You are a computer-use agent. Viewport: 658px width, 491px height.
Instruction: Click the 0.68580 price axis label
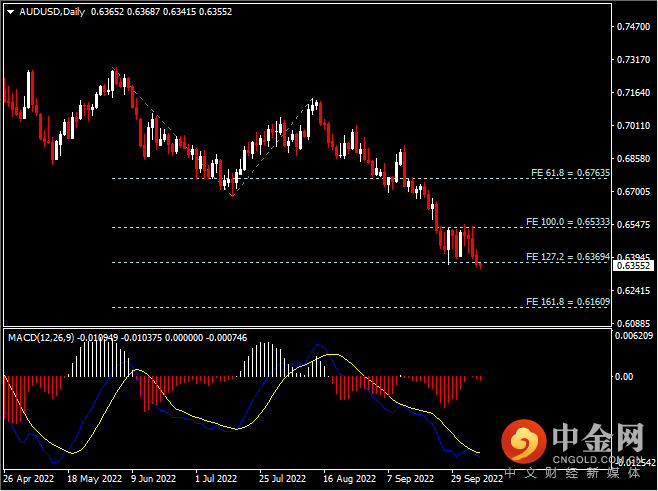coord(633,159)
